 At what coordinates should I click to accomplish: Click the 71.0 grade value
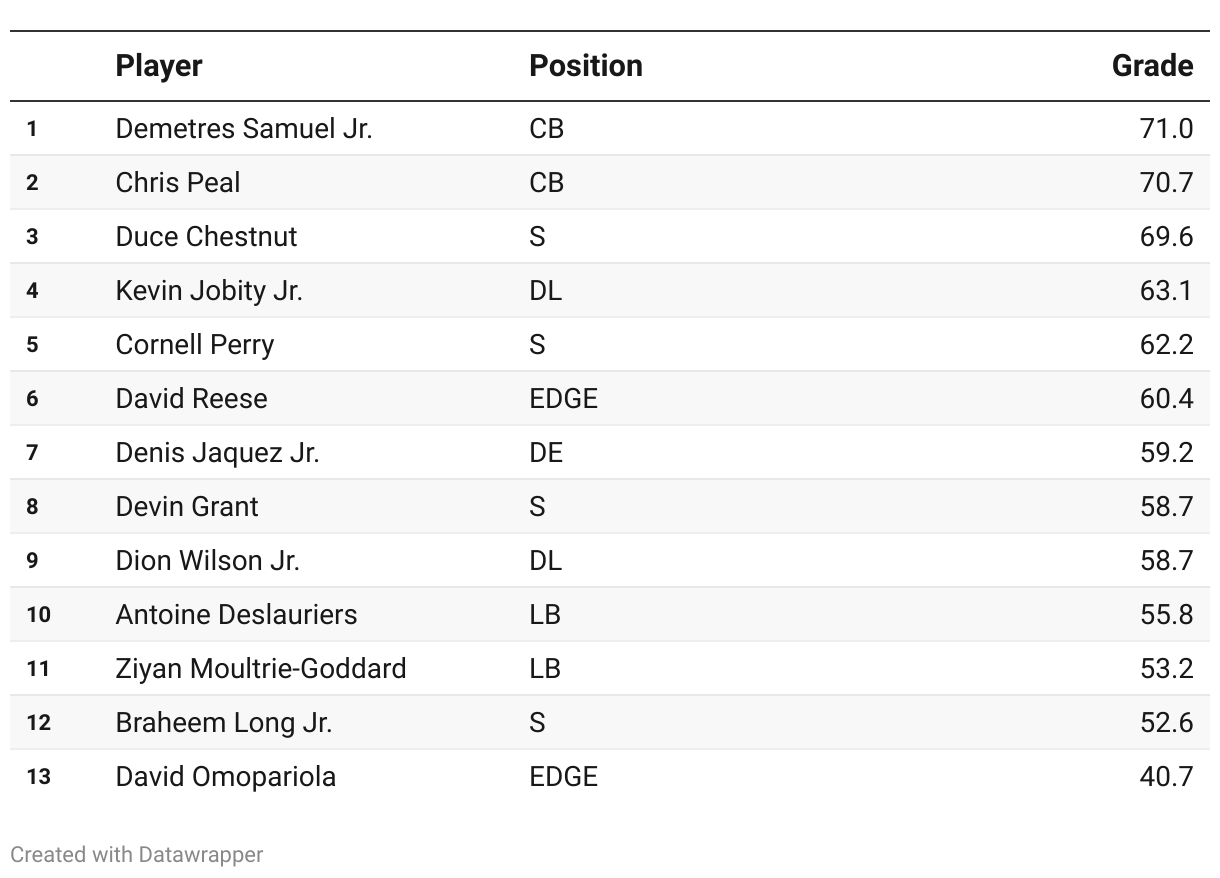[x=1166, y=128]
